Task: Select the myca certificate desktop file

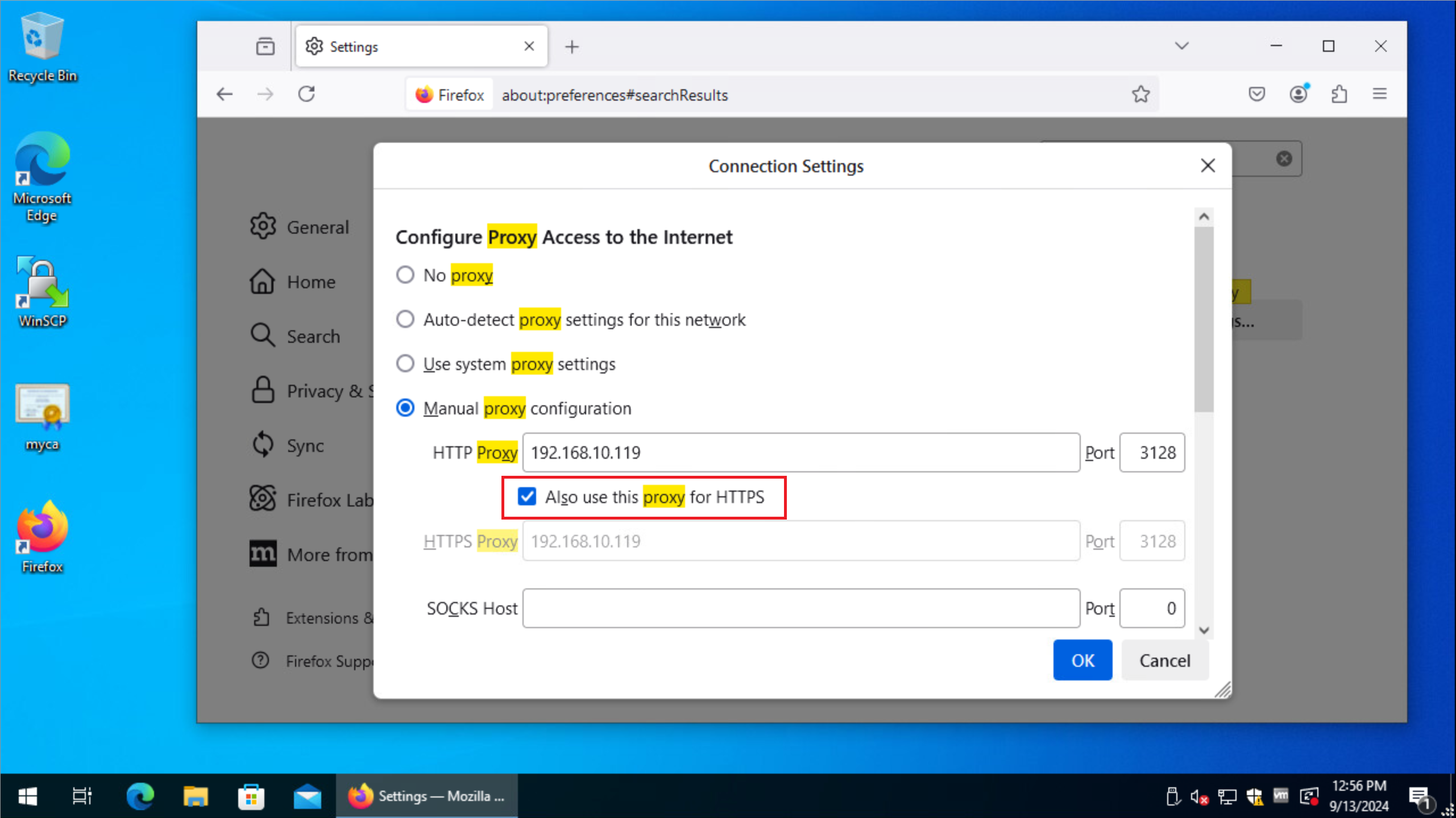Action: click(43, 418)
